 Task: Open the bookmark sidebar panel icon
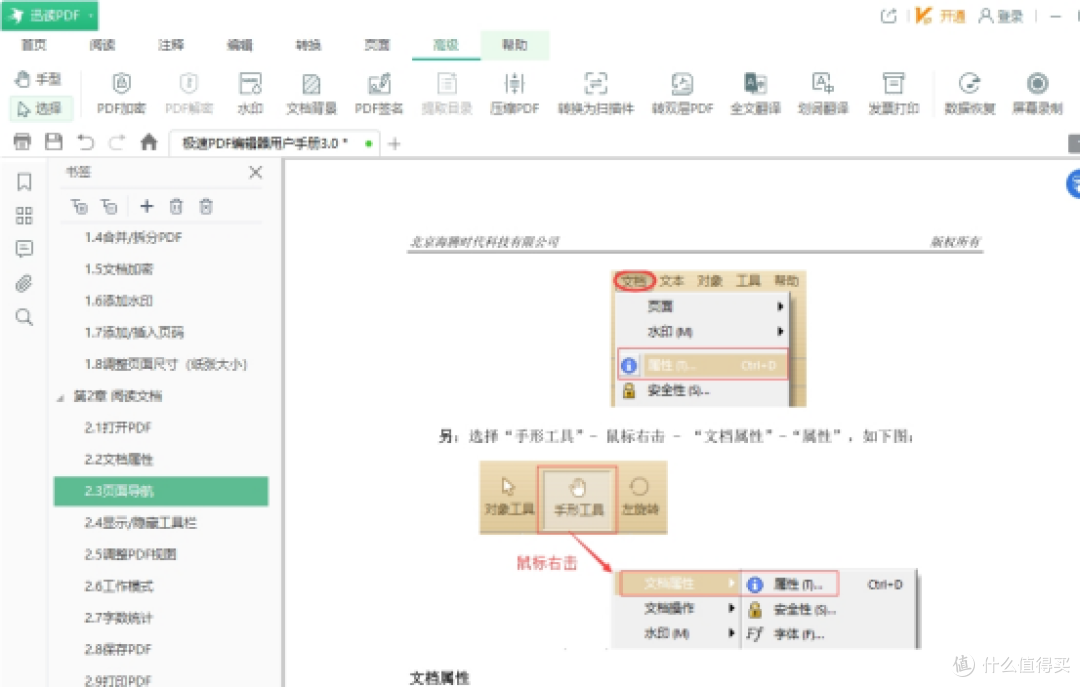(24, 182)
